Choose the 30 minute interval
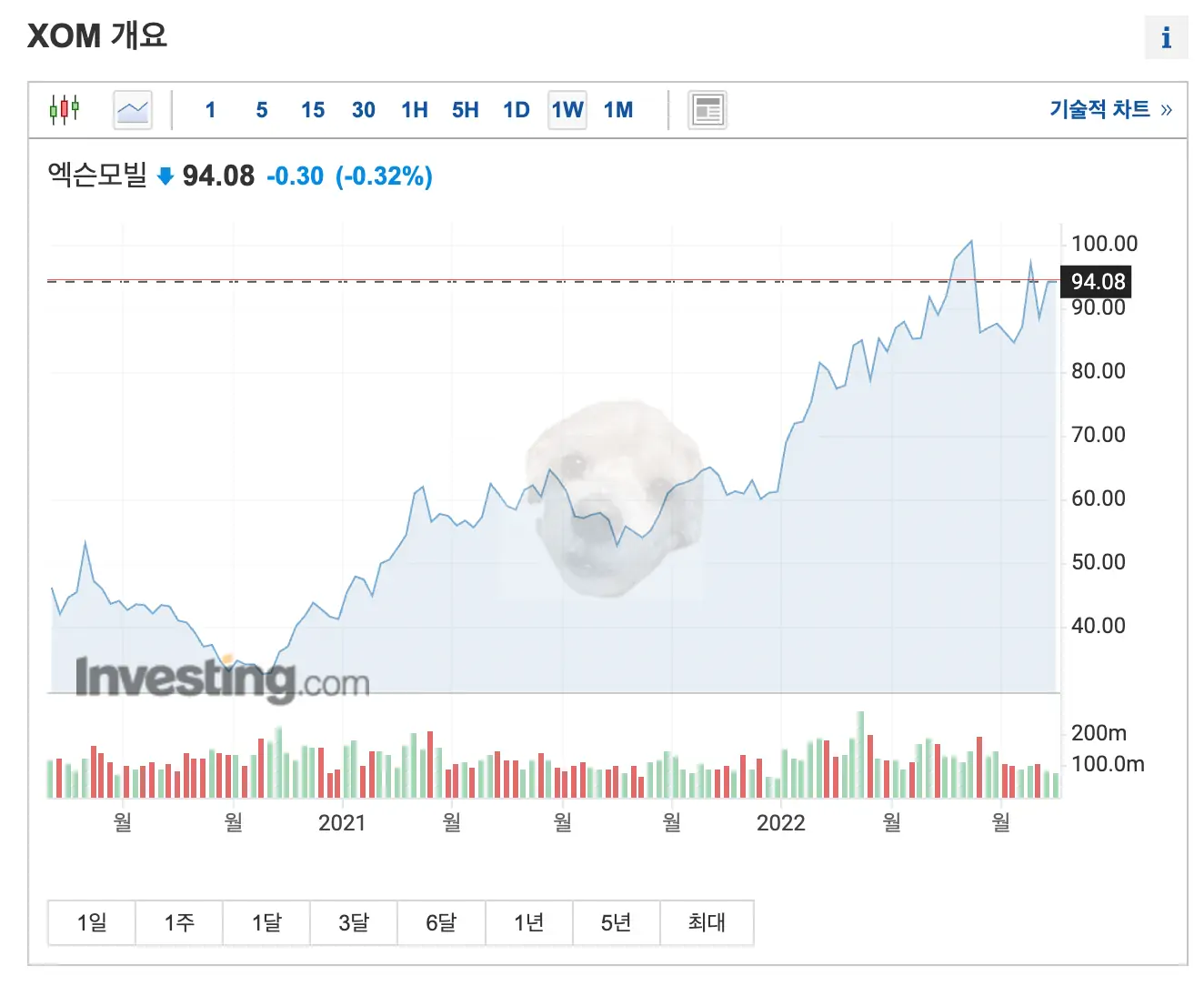Screen dimensions: 1204x986 tap(364, 110)
